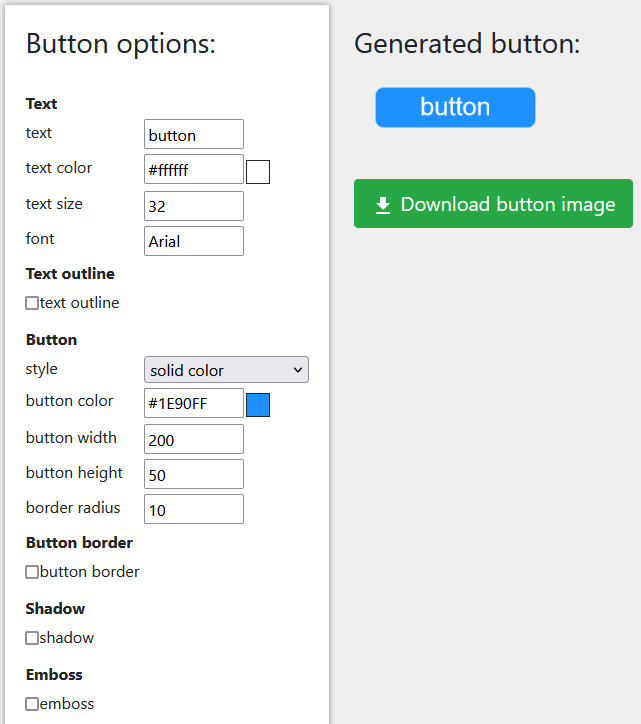Click the 'text outline' checkbox label
This screenshot has width=641, height=724.
(80, 303)
